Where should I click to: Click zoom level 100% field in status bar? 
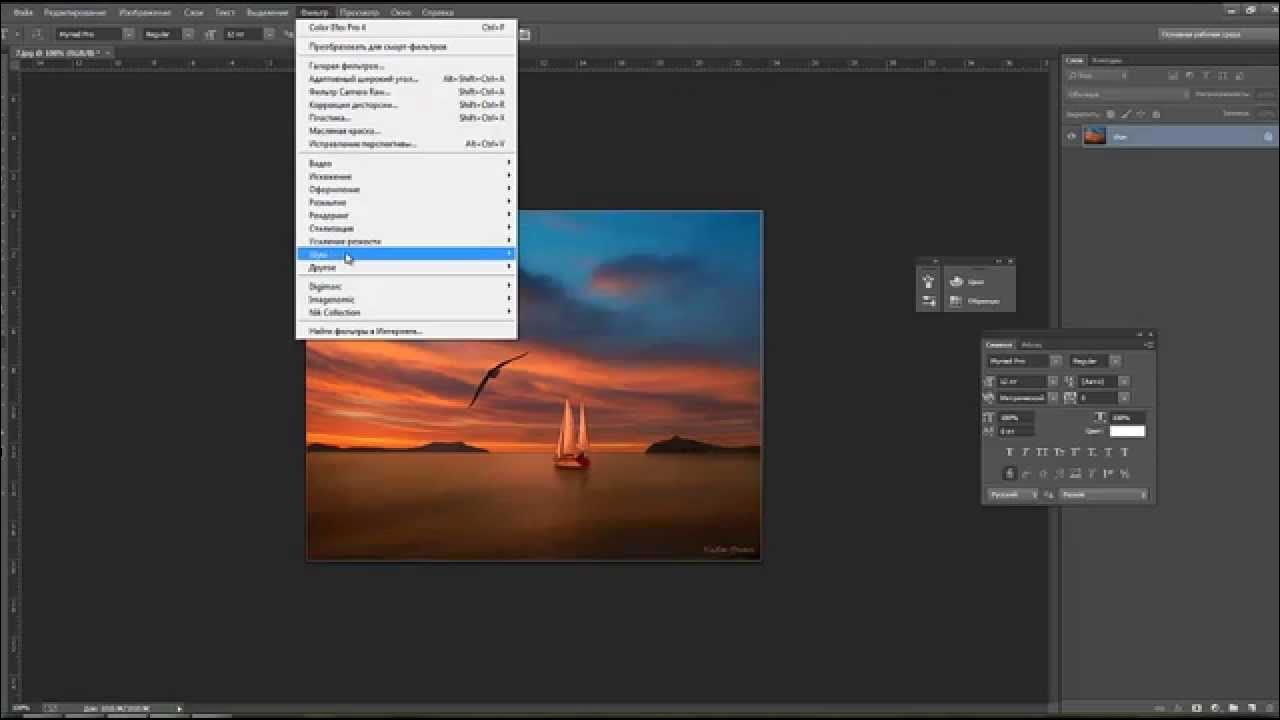coord(20,708)
